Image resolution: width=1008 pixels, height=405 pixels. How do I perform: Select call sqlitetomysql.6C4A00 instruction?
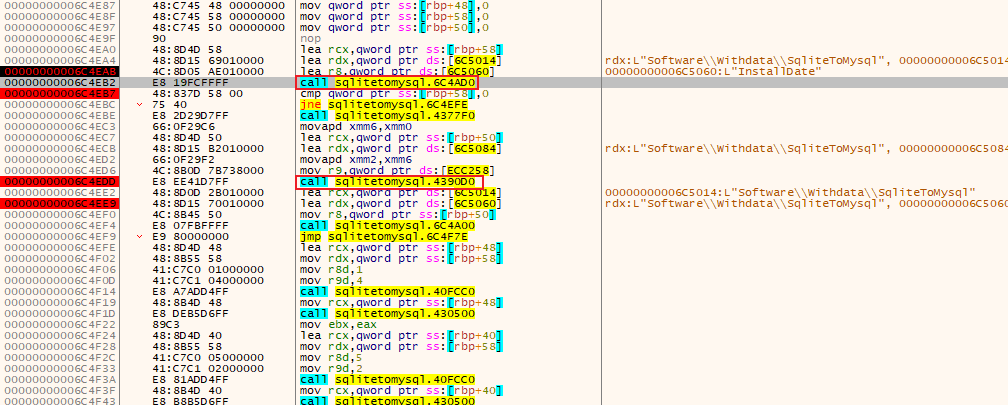point(388,226)
